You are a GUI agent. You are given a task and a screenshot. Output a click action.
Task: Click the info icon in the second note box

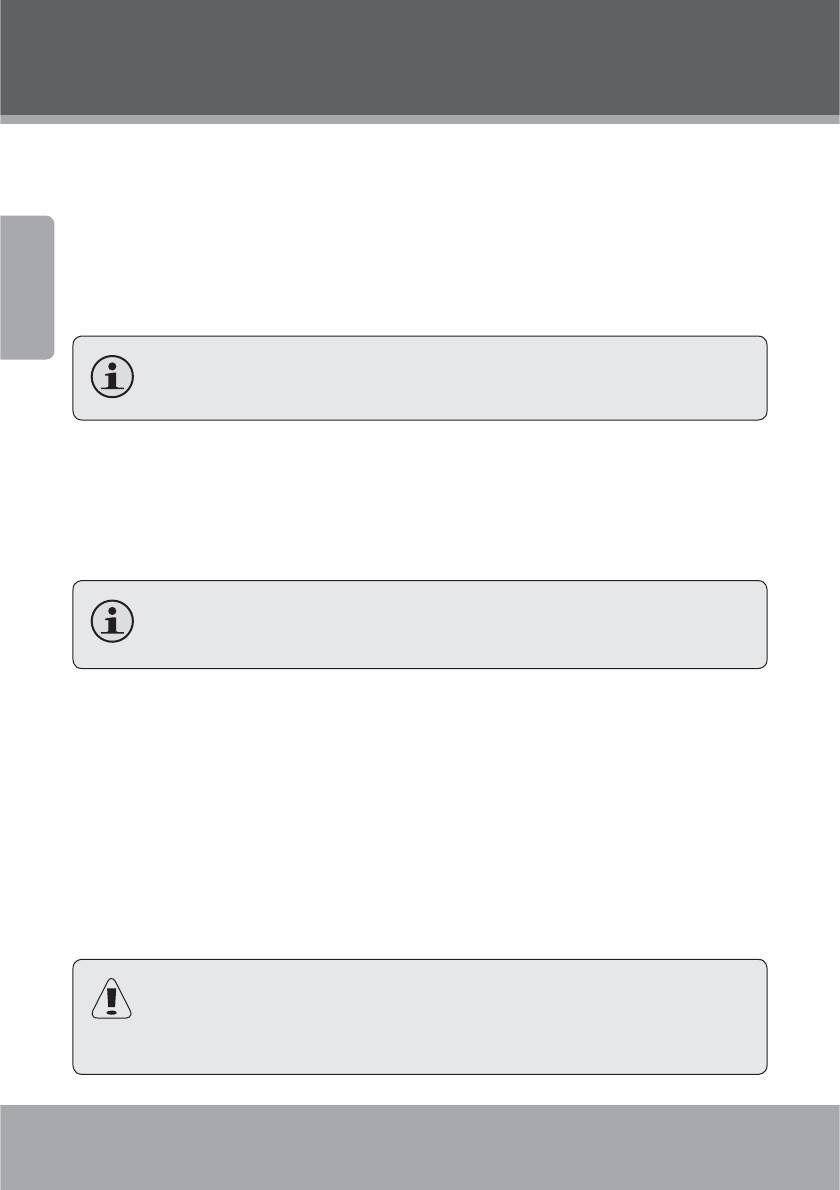(x=112, y=622)
